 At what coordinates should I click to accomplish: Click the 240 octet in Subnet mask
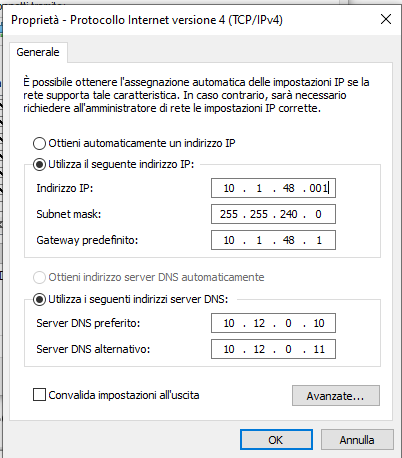tap(289, 214)
